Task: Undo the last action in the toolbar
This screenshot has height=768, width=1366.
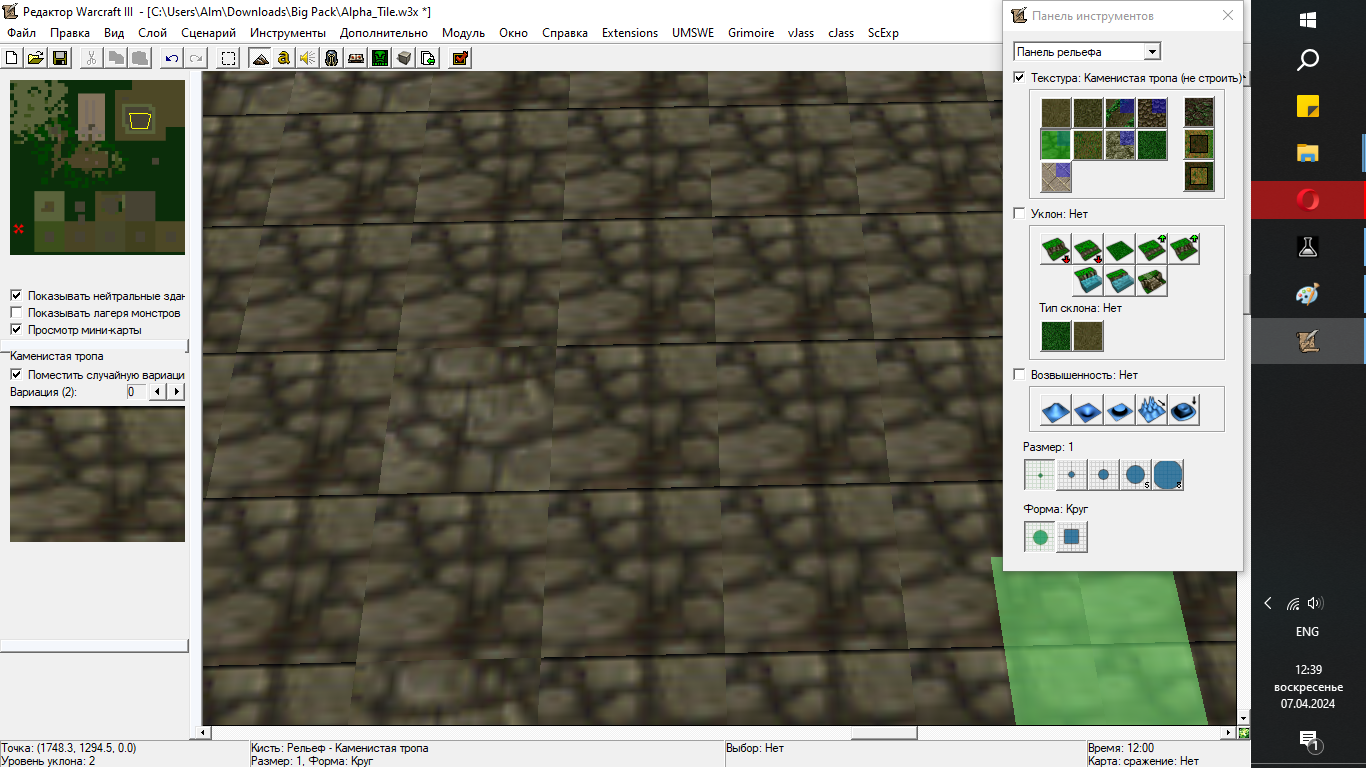Action: tap(173, 58)
